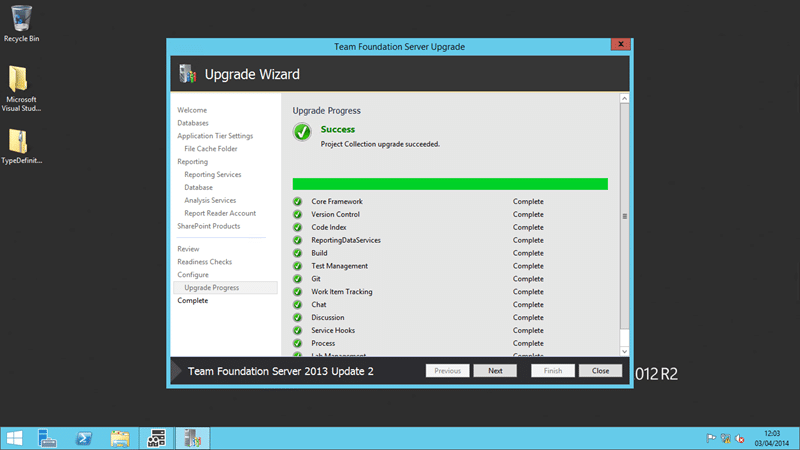The height and width of the screenshot is (450, 800).
Task: Click the Previous button
Action: 447,371
